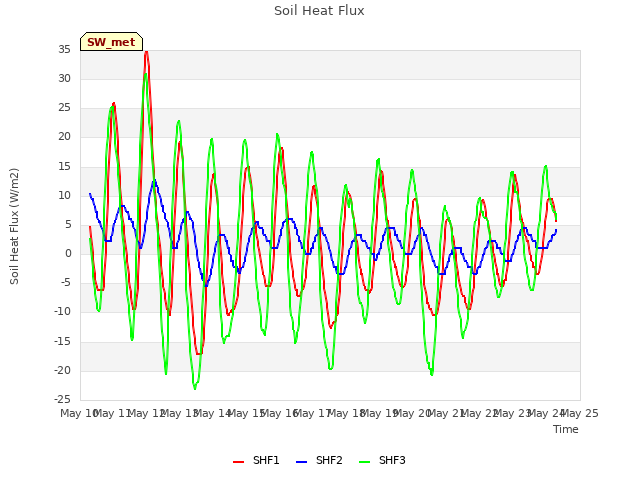Click the red SHF1 legend color marker
This screenshot has width=640, height=480.
click(x=238, y=462)
